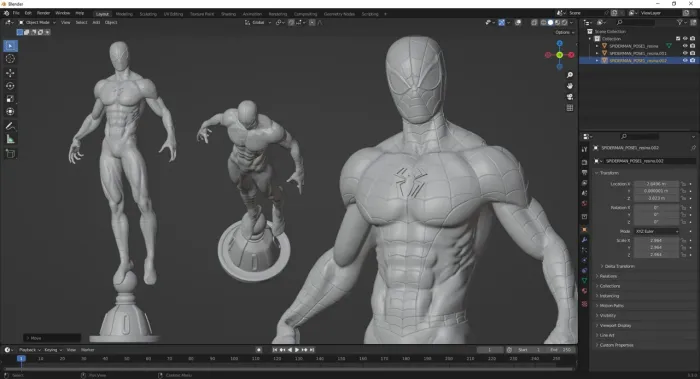Image resolution: width=700 pixels, height=379 pixels.
Task: Open the Material properties tab
Action: tap(584, 291)
